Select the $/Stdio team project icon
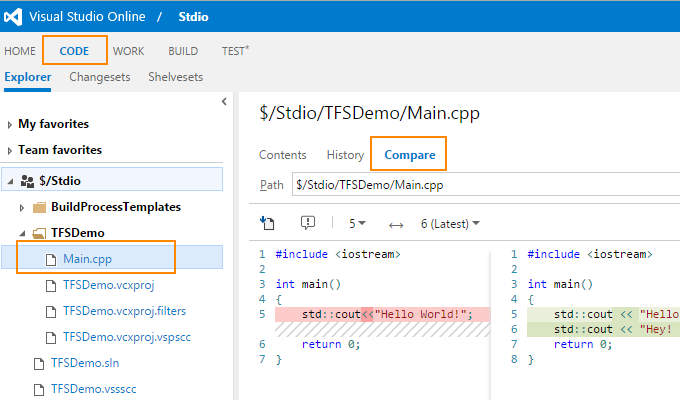Screen dimensions: 680x400 tap(27, 181)
